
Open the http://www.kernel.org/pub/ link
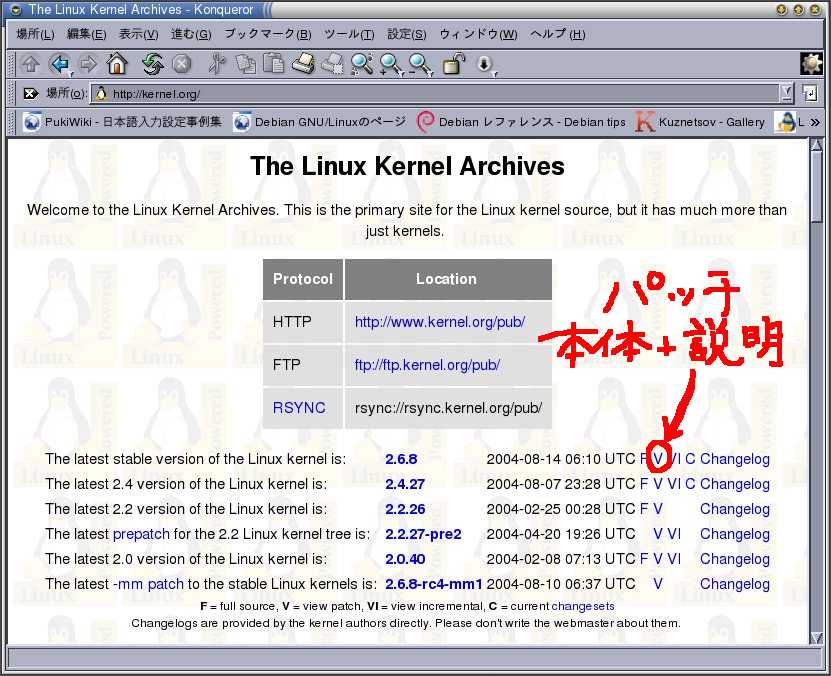[x=439, y=322]
